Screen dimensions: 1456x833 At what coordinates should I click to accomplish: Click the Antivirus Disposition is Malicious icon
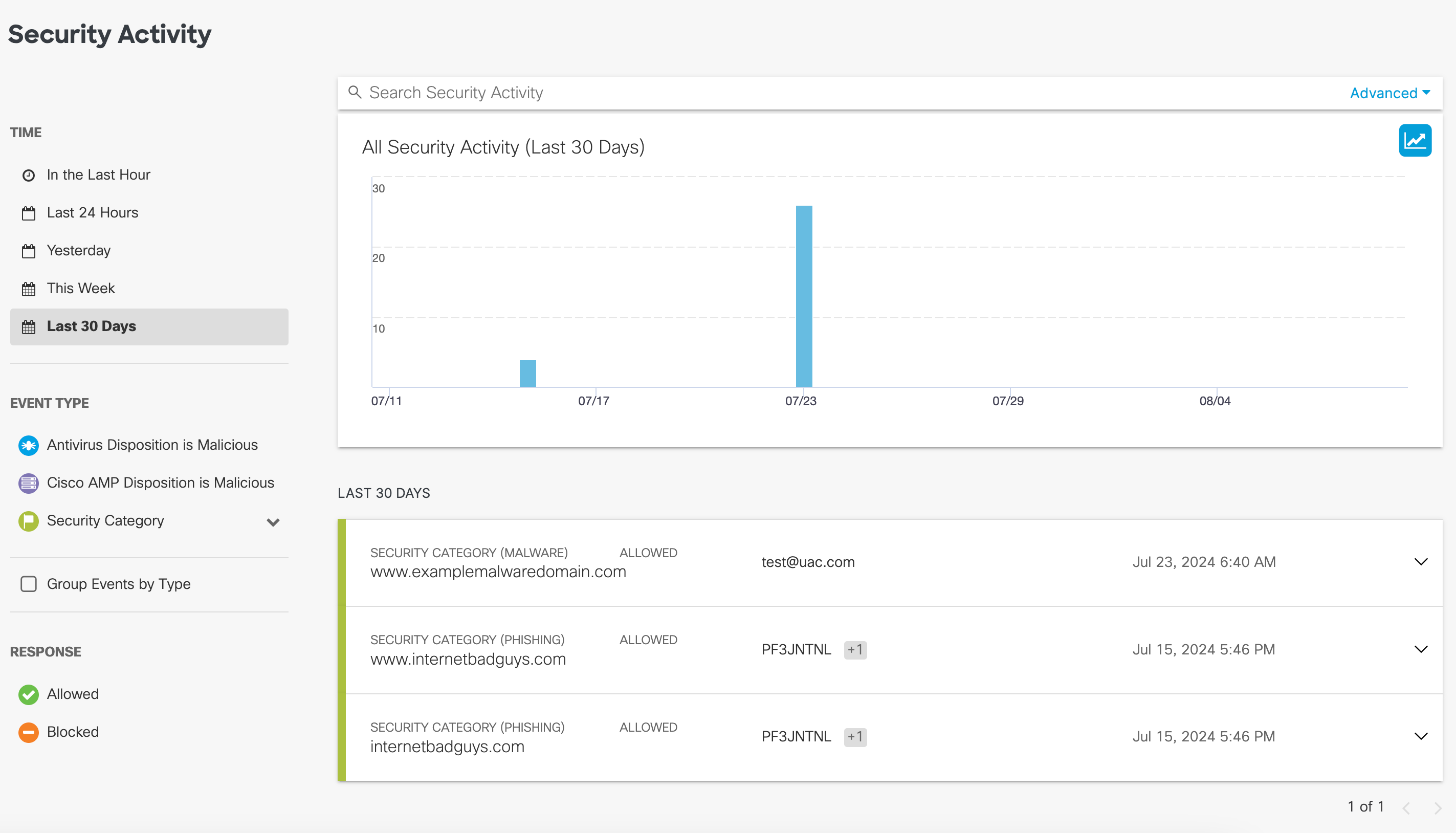(28, 445)
